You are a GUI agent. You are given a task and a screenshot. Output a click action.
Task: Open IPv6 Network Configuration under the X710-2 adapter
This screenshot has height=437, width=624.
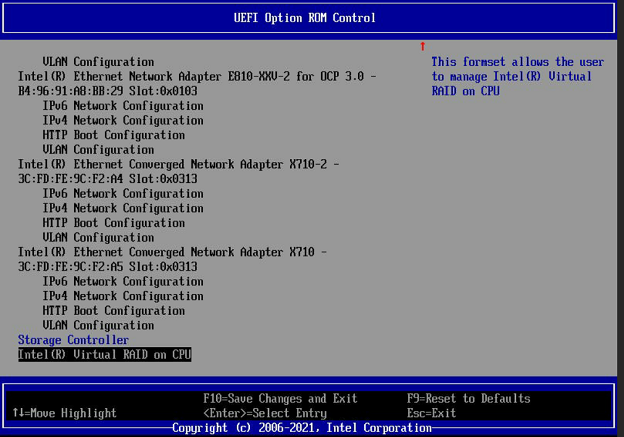[x=123, y=194]
